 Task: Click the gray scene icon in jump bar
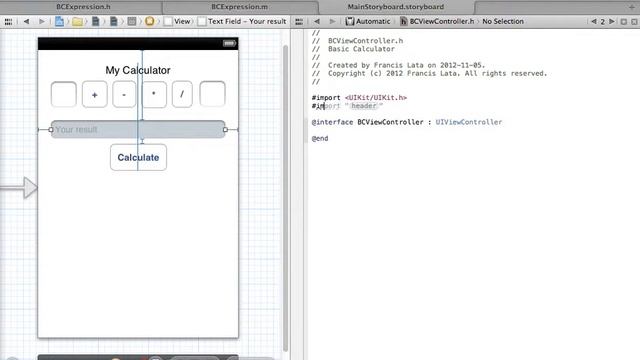click(x=132, y=21)
